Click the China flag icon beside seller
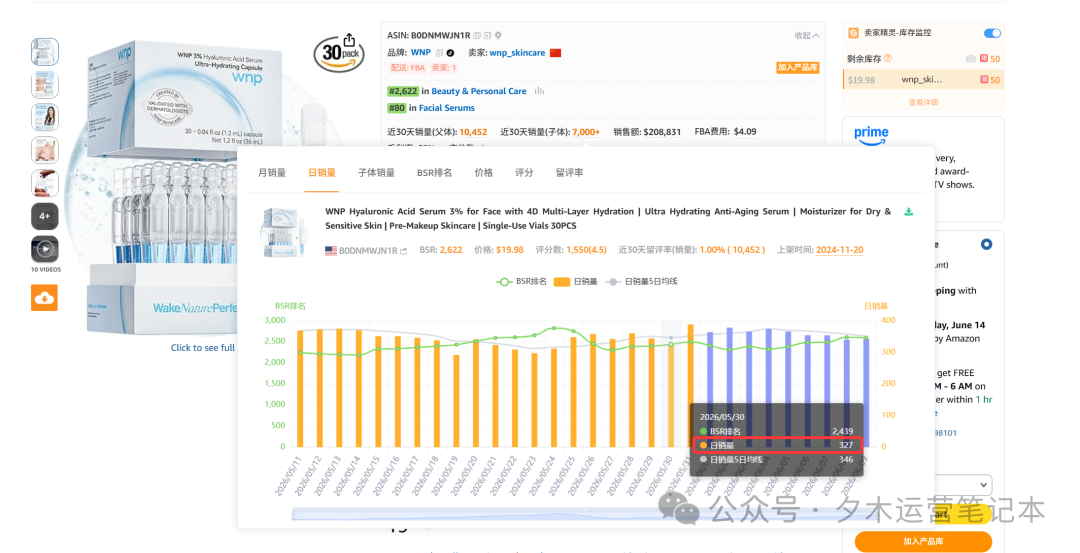Screen dimensions: 1080x553 click(555, 53)
